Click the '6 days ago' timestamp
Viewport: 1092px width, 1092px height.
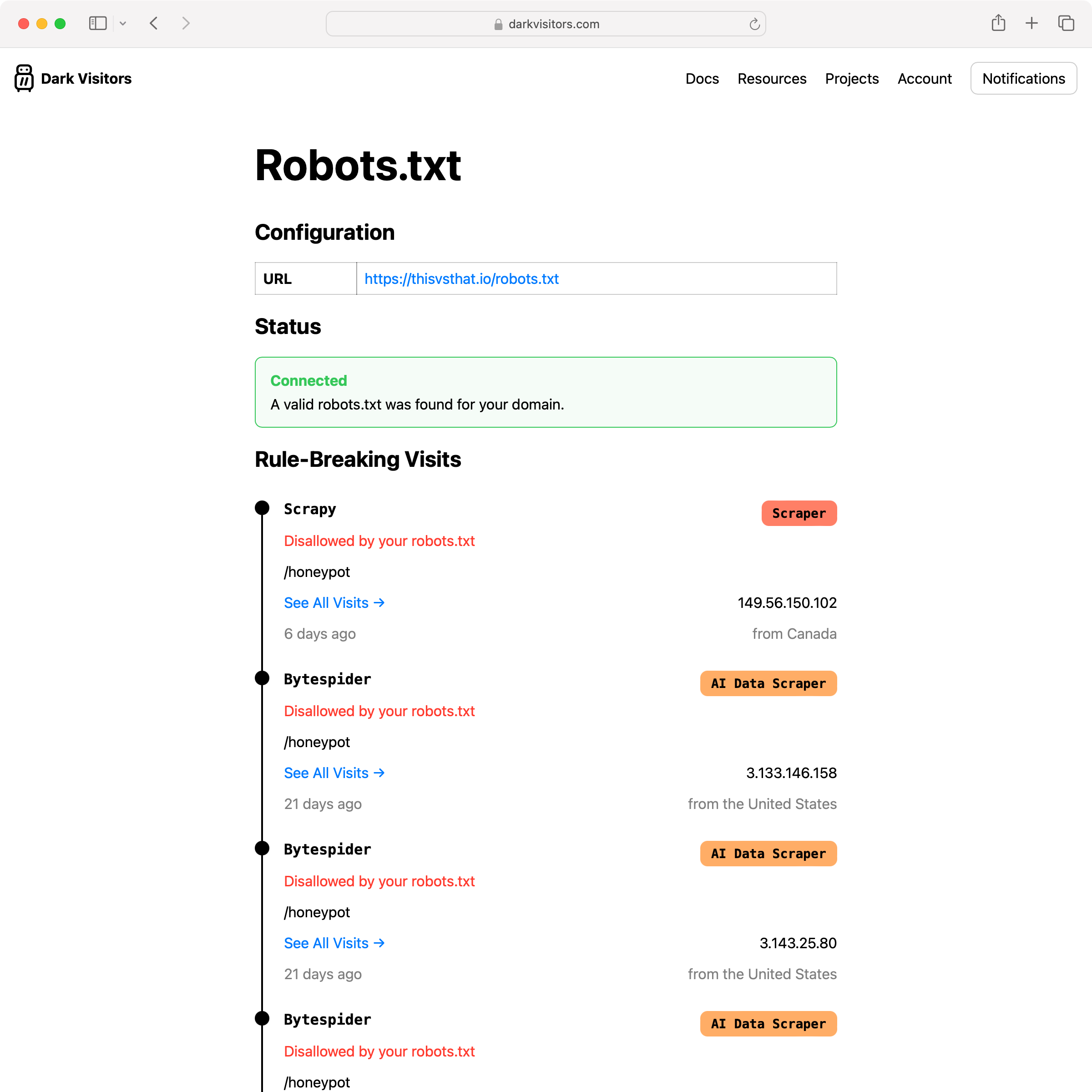(x=319, y=634)
